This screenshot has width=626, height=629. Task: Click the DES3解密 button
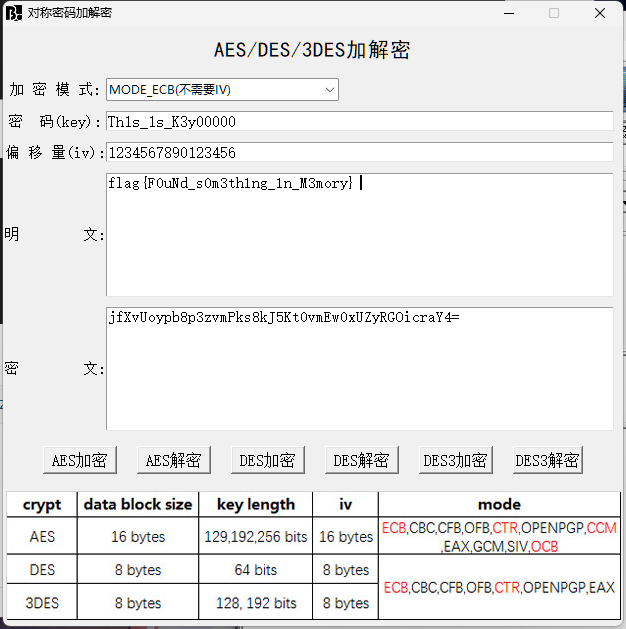547,460
